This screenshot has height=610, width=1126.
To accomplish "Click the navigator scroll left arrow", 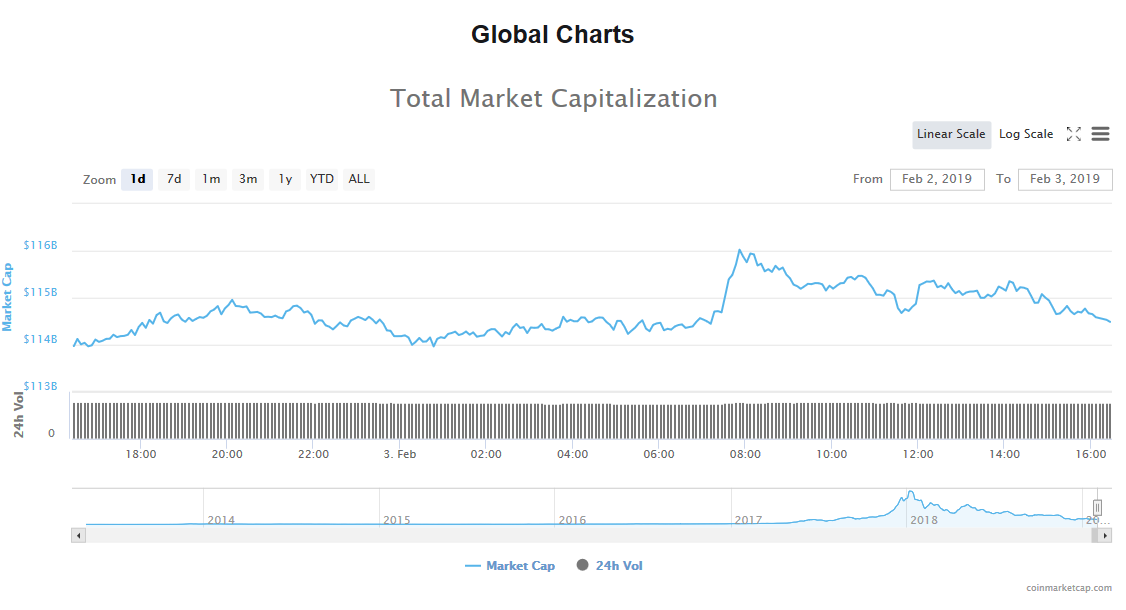I will pos(78,535).
